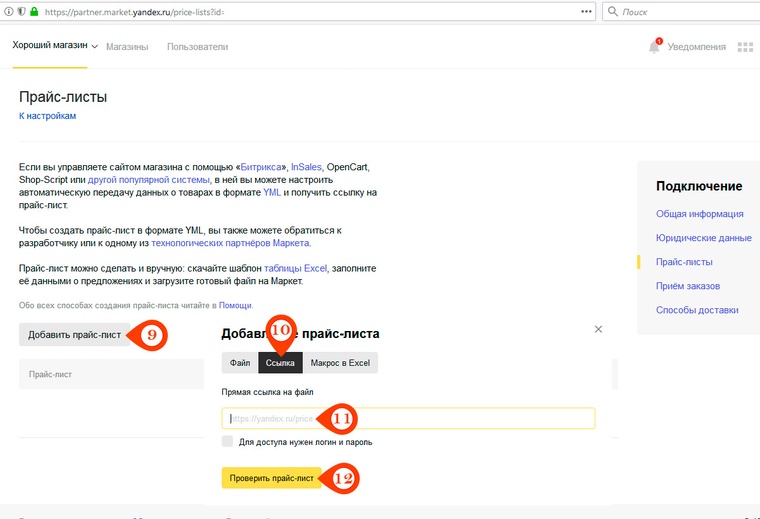This screenshot has height=519, width=760.
Task: Open the Yandex services grid icon
Action: pyautogui.click(x=745, y=47)
